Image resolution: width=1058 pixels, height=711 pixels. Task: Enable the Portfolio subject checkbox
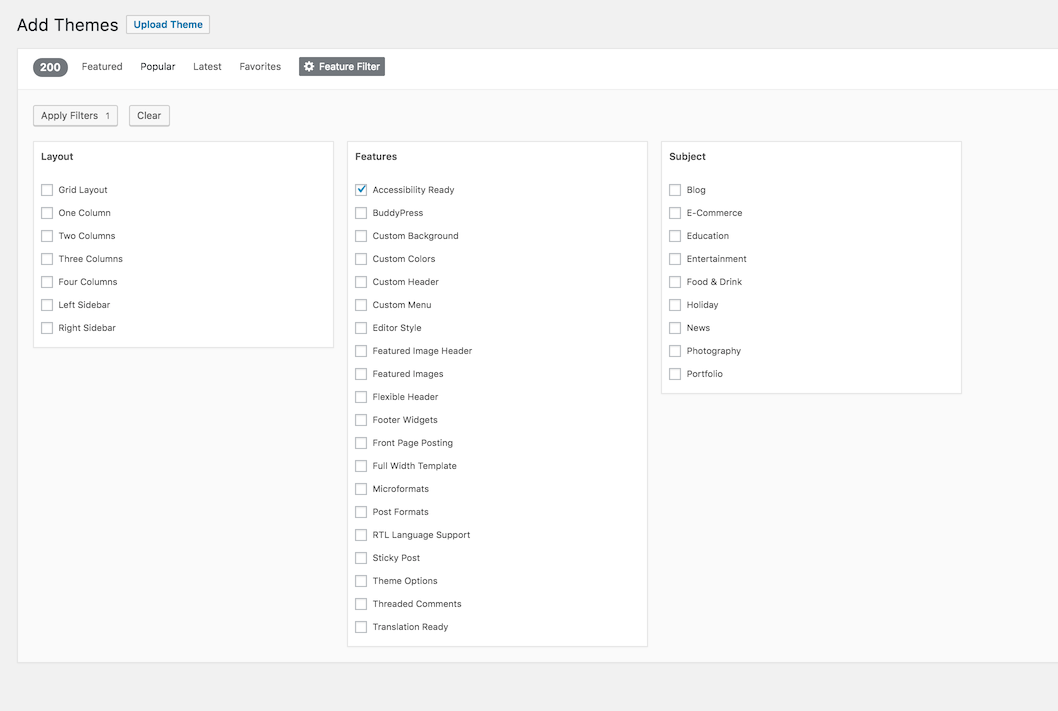click(x=675, y=373)
